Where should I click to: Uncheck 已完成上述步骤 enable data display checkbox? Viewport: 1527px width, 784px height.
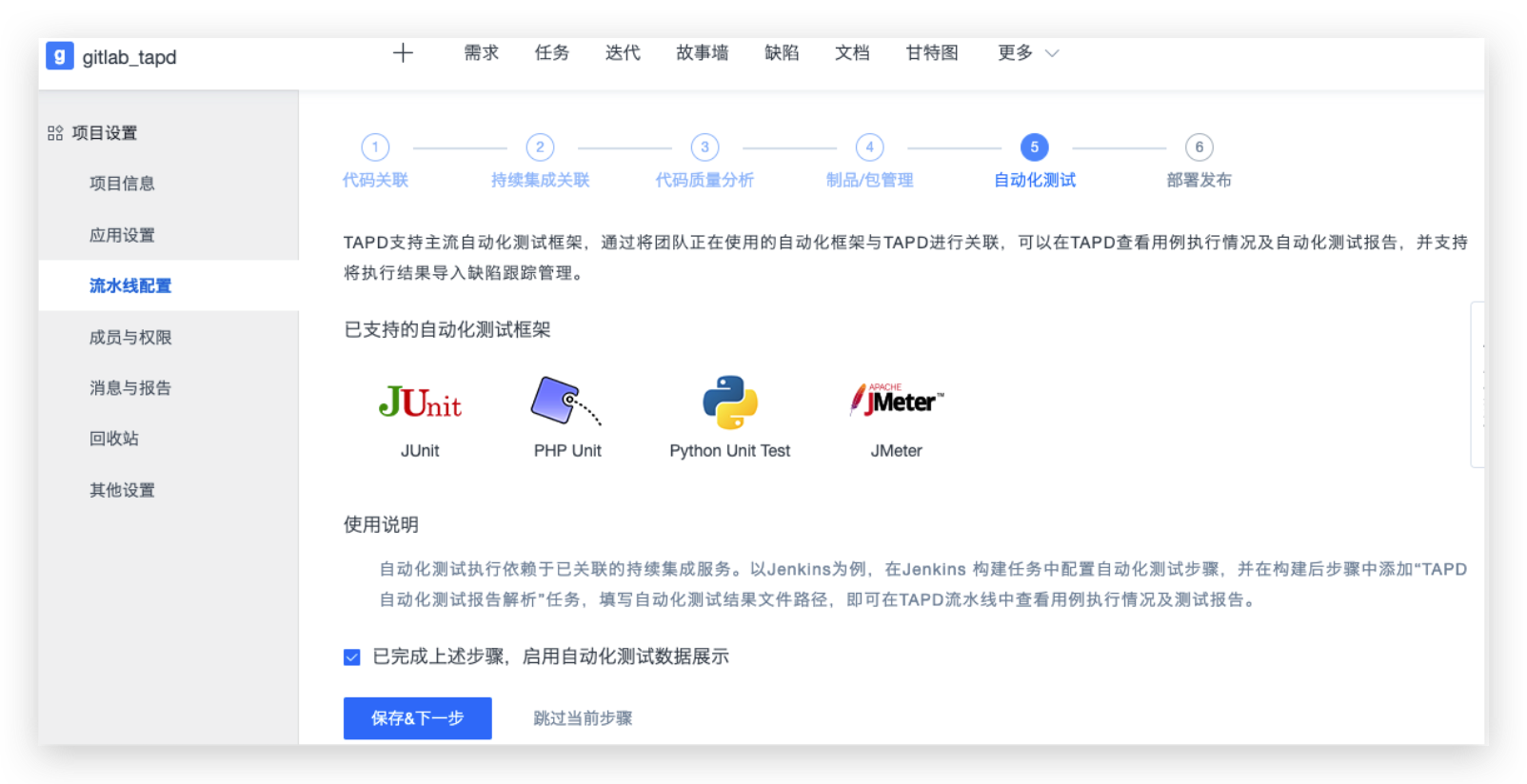tap(352, 657)
